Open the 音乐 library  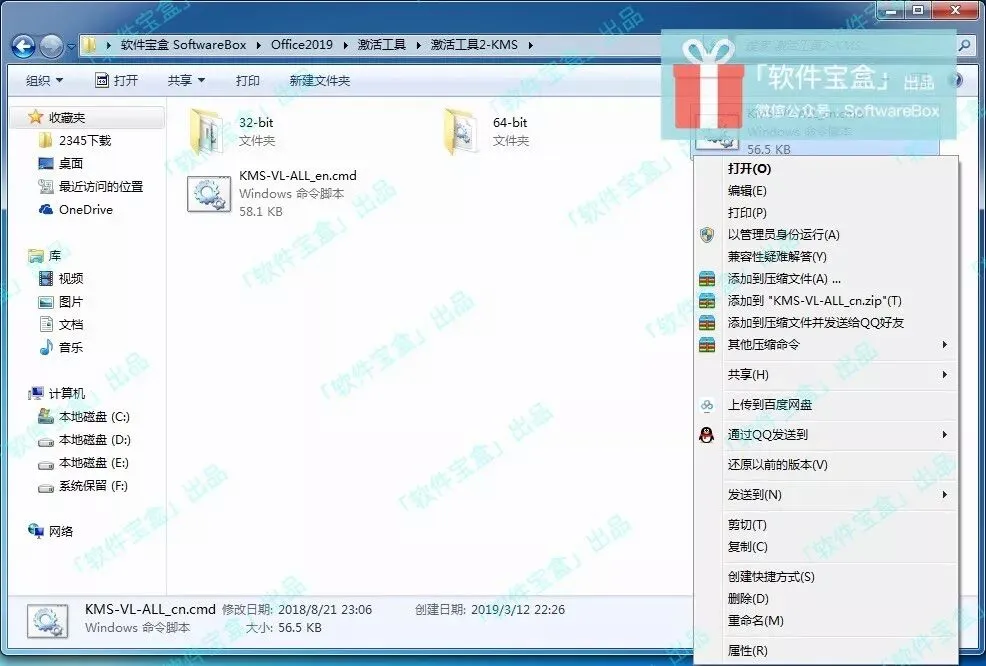(x=60, y=347)
